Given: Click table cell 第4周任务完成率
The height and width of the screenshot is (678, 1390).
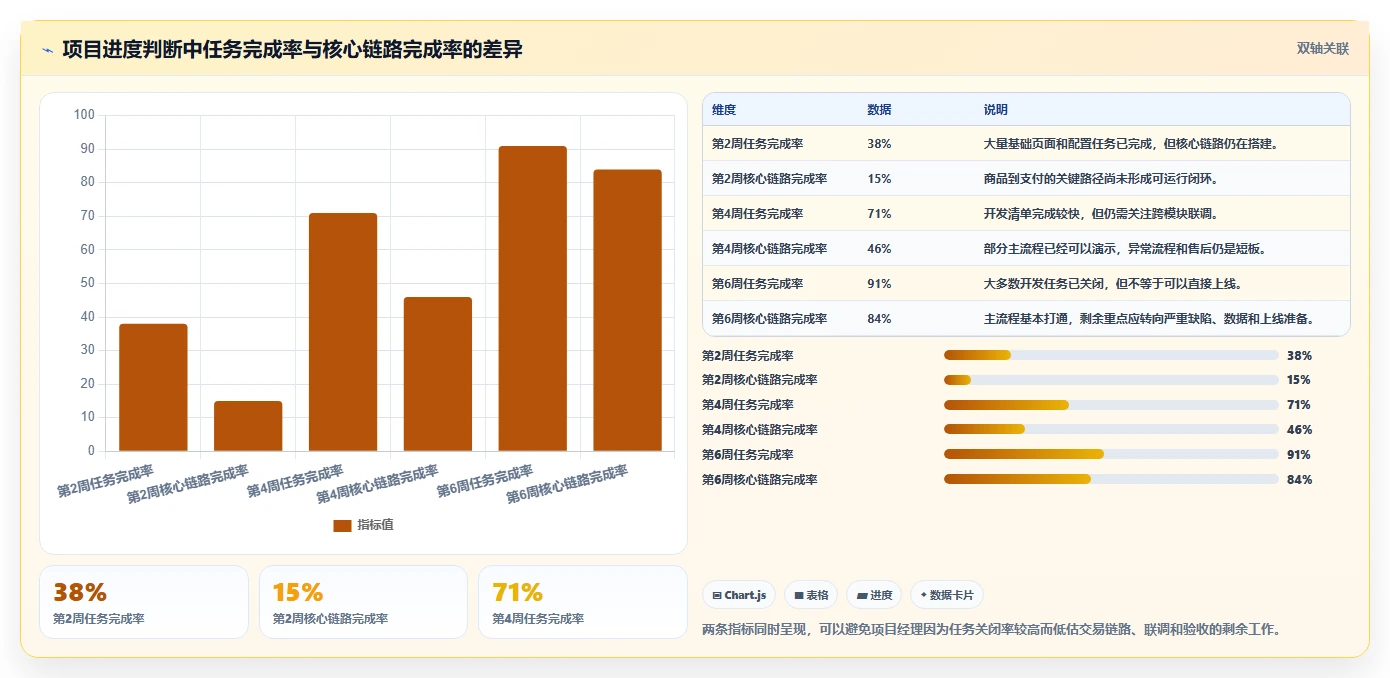Looking at the screenshot, I should pos(757,214).
